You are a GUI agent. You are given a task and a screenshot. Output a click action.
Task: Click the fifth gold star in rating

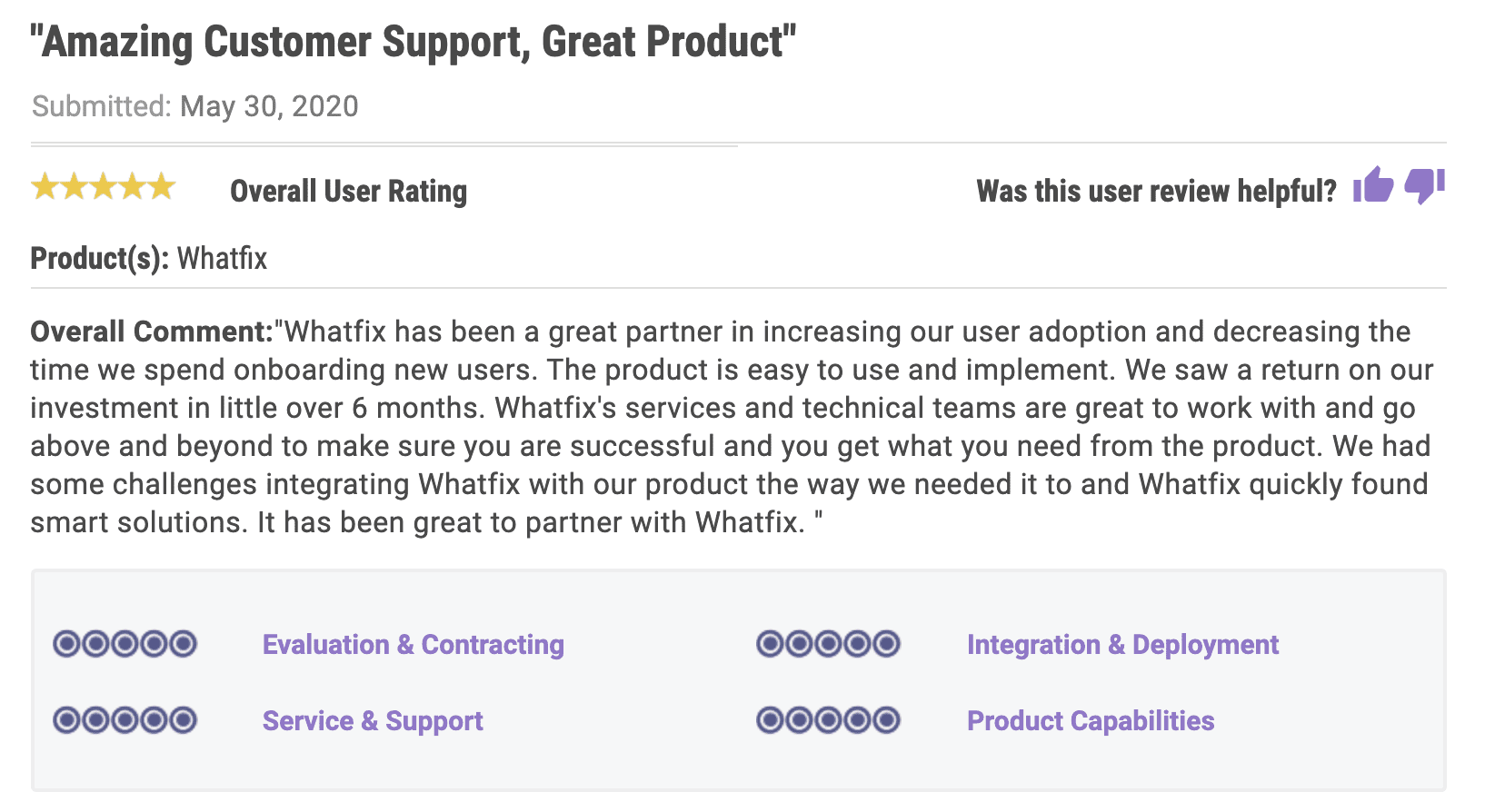tap(162, 187)
